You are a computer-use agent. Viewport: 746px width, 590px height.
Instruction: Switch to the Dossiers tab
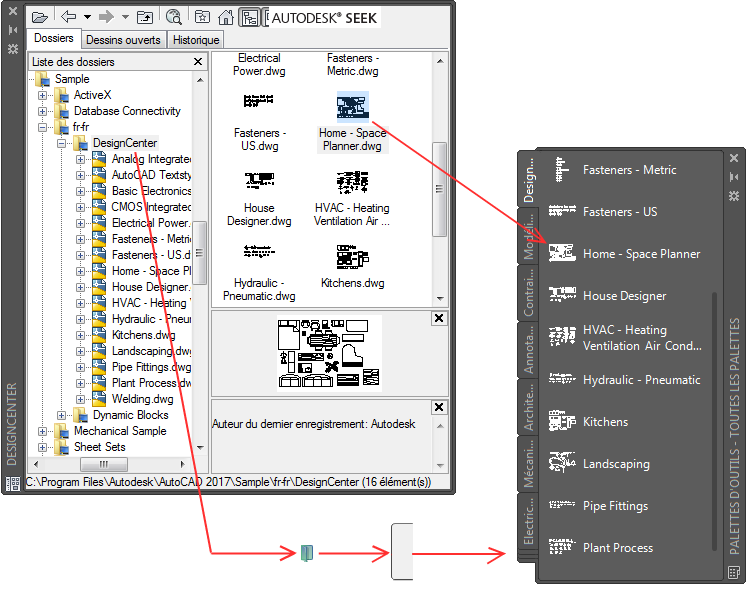click(54, 38)
